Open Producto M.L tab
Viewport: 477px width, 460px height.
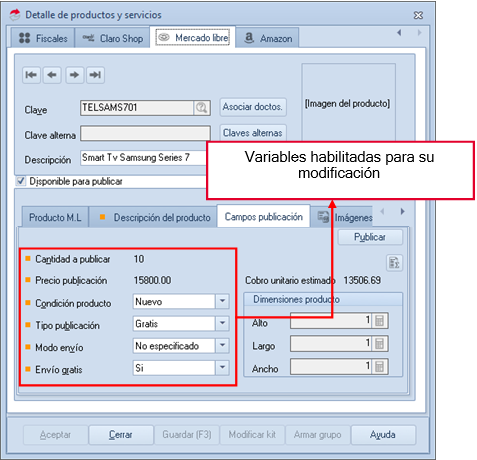tap(55, 217)
